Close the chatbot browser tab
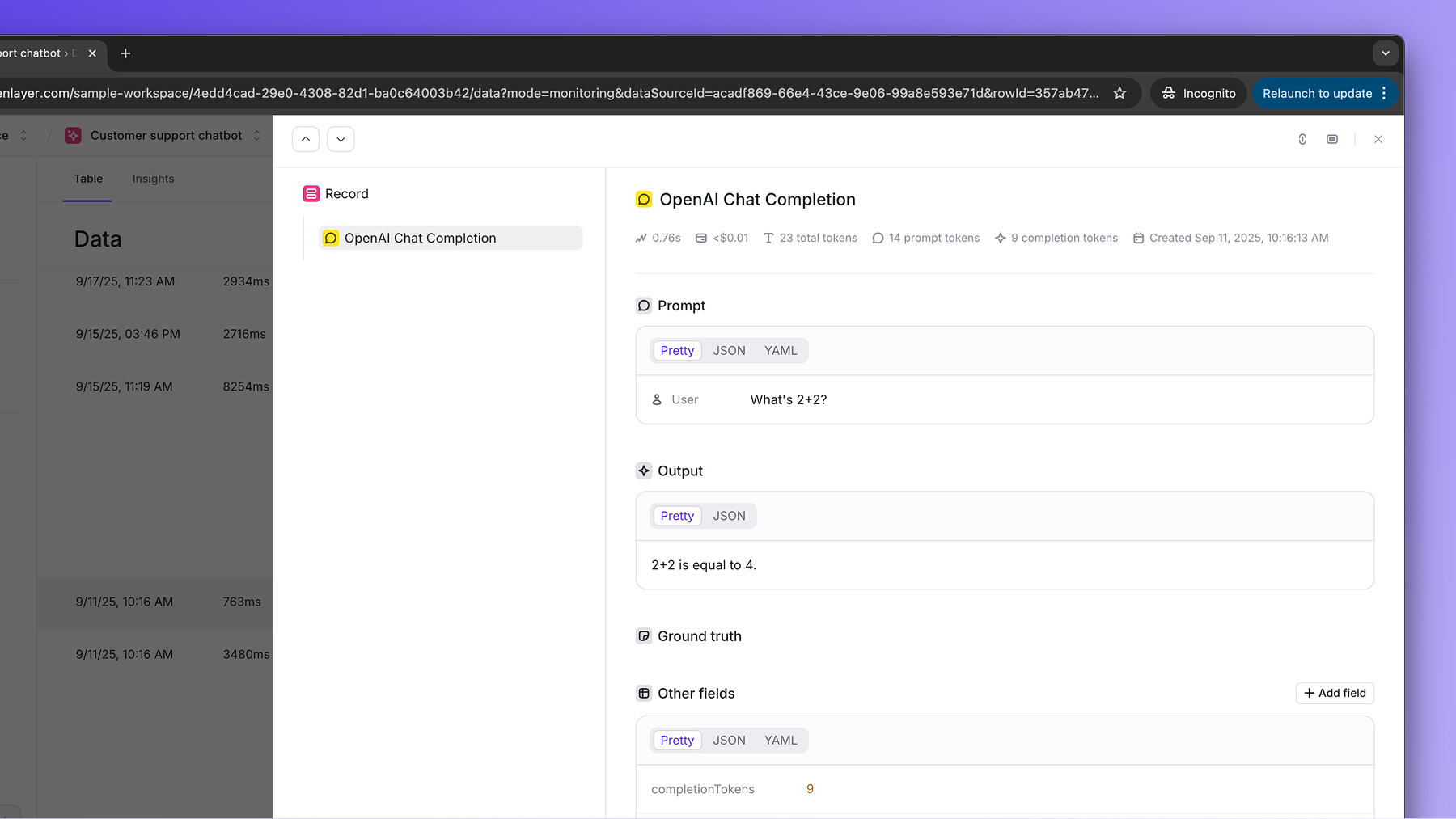 click(92, 53)
